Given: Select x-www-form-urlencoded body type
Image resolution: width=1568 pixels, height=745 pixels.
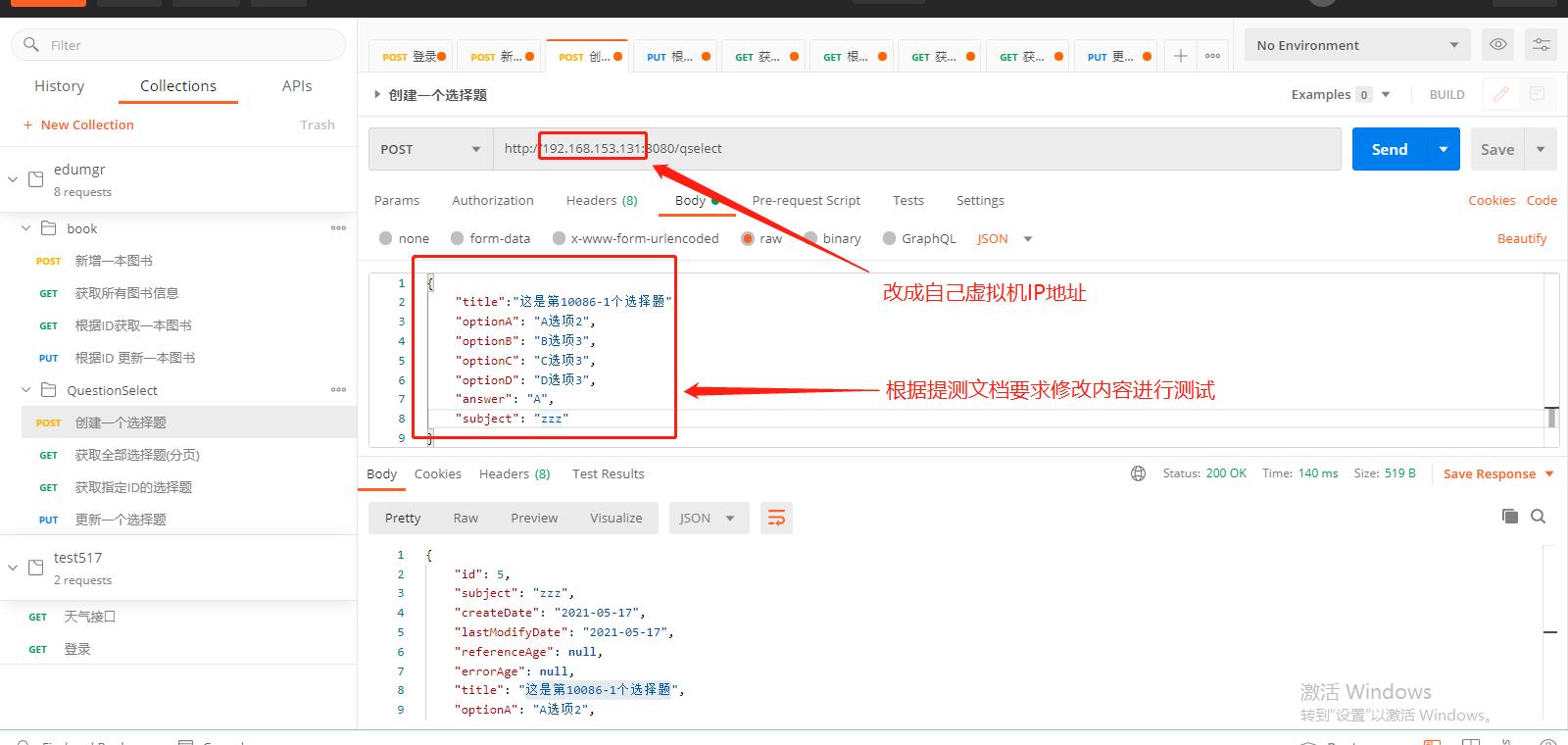Looking at the screenshot, I should (559, 238).
